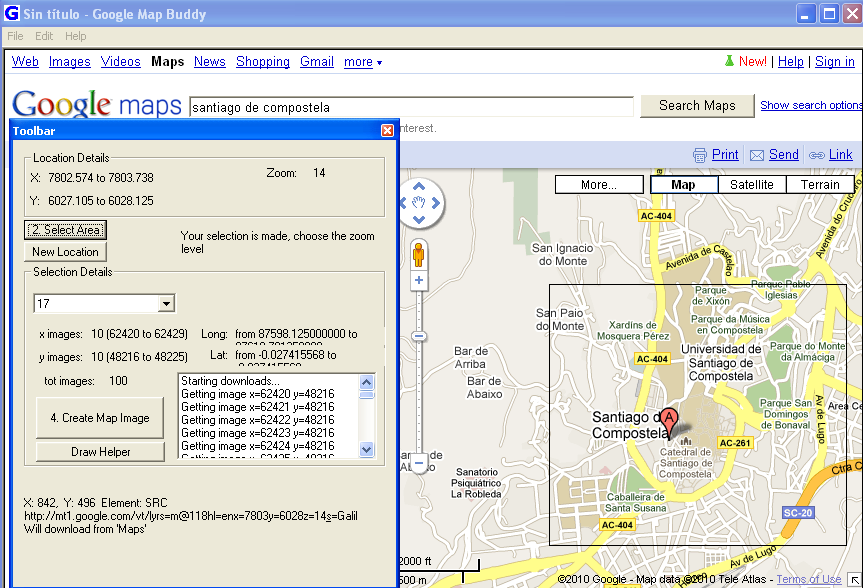Select the Street View pegman icon
The width and height of the screenshot is (863, 588).
(x=419, y=254)
